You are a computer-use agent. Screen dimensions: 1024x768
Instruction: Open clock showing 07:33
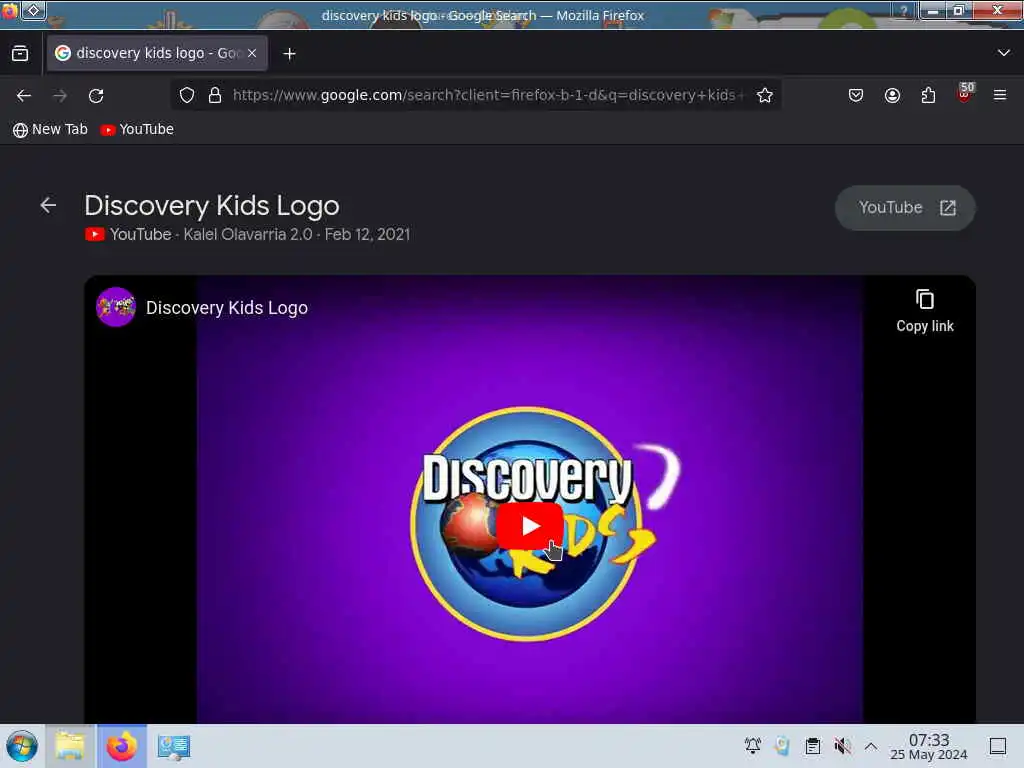click(x=929, y=746)
